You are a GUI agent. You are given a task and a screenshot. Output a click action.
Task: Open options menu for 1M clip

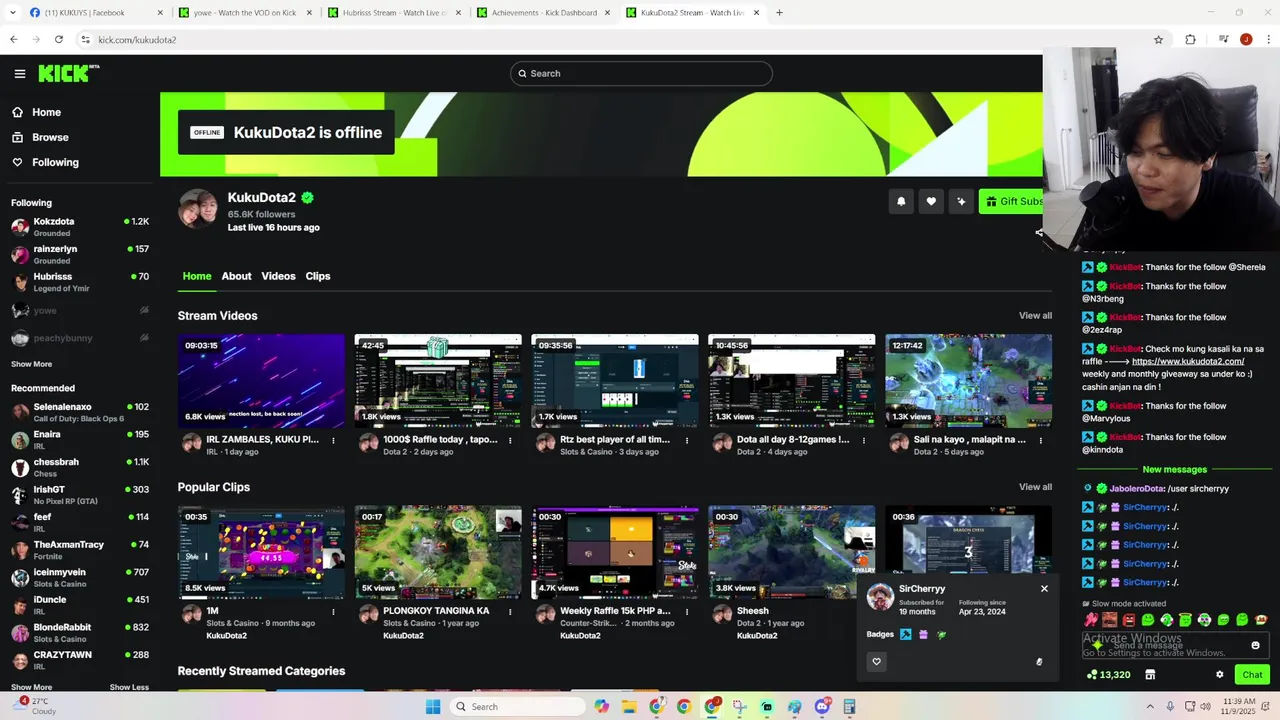click(x=333, y=611)
